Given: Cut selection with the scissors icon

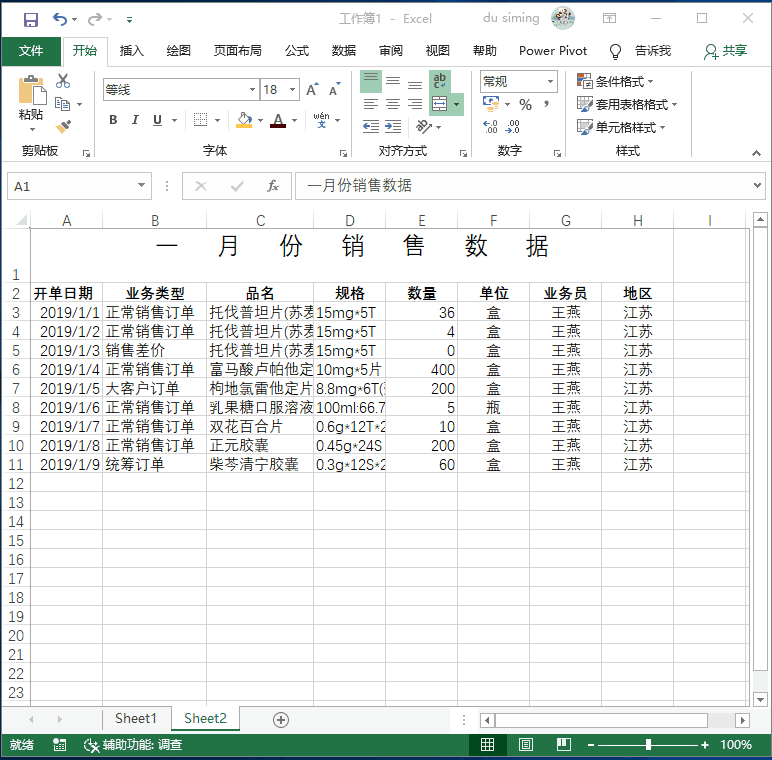Looking at the screenshot, I should pos(63,81).
